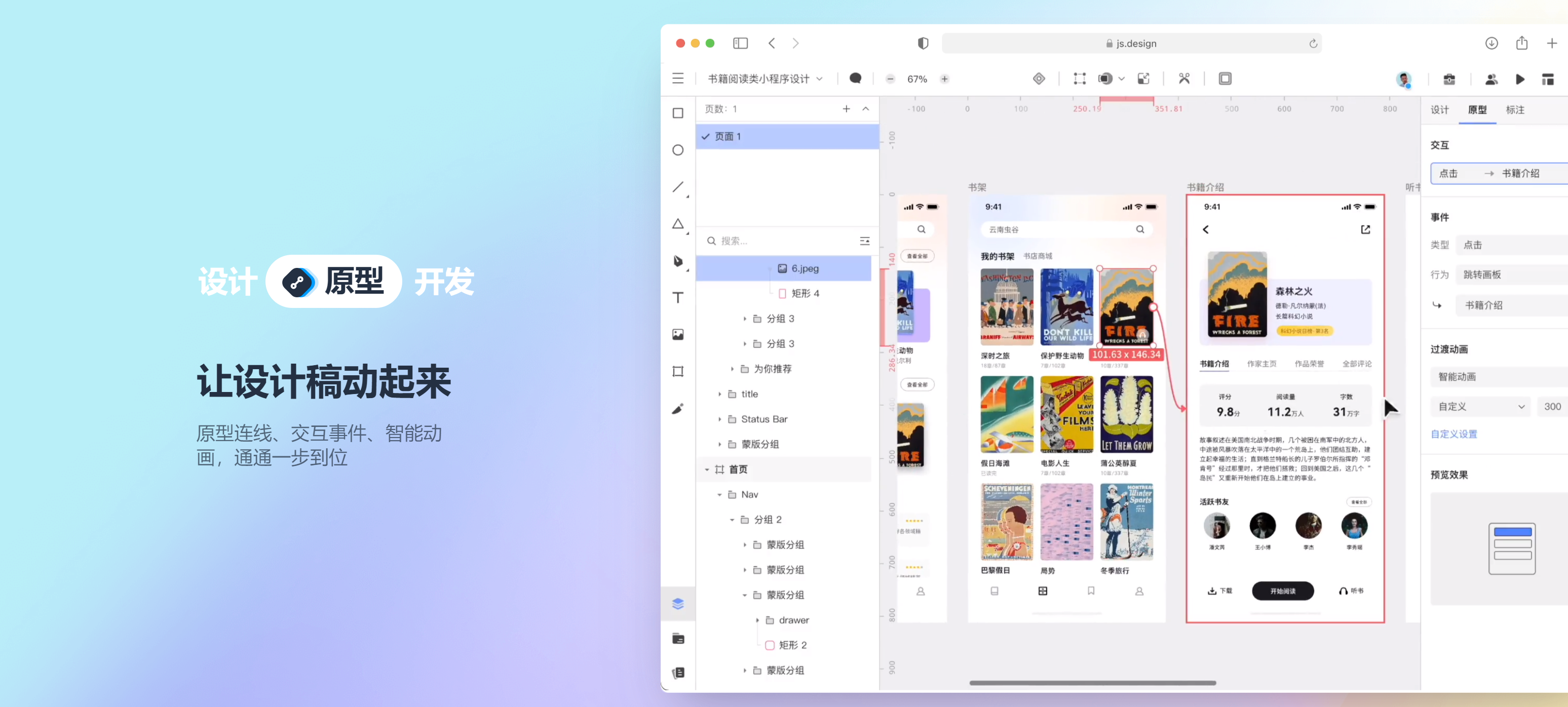Screen dimensions: 1568x707
Task: Select the image insert tool
Action: click(x=677, y=335)
